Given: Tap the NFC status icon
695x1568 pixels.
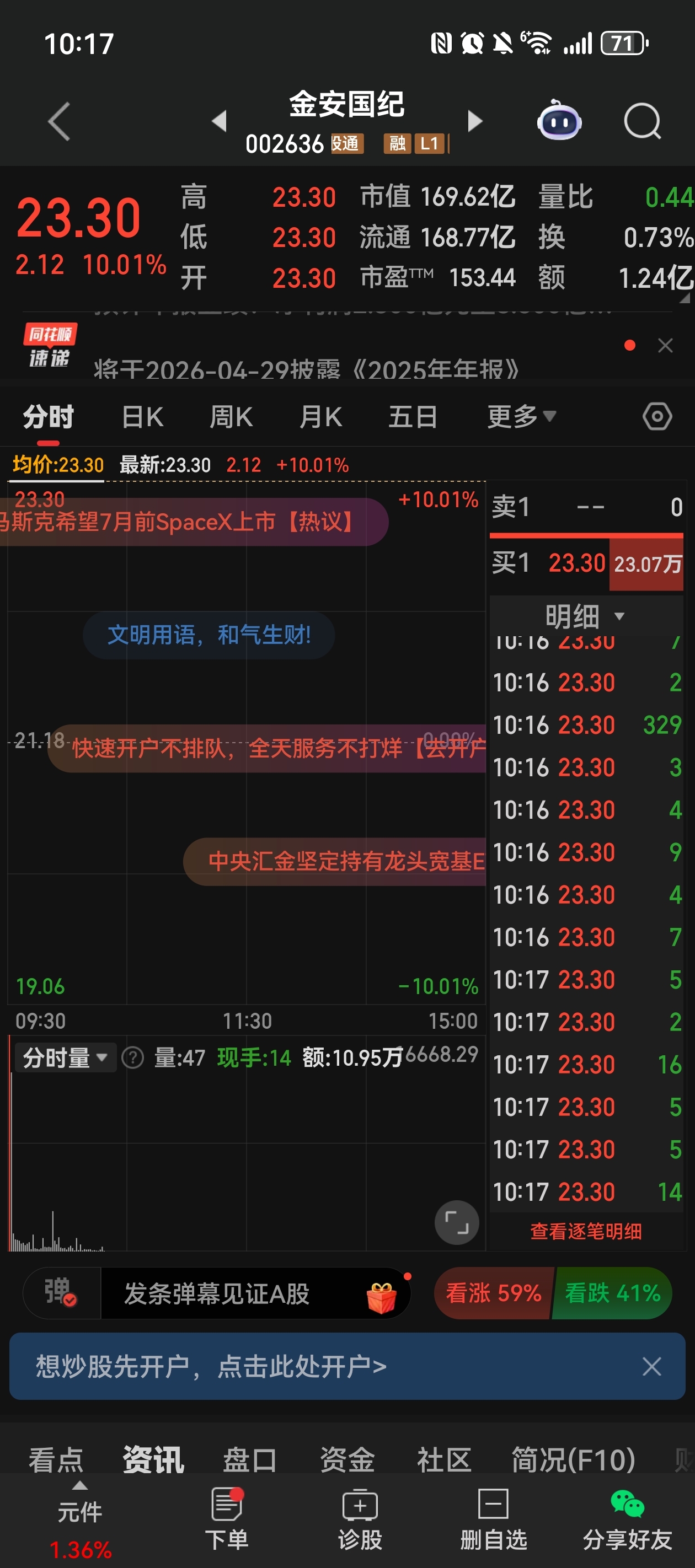Looking at the screenshot, I should coord(441,43).
